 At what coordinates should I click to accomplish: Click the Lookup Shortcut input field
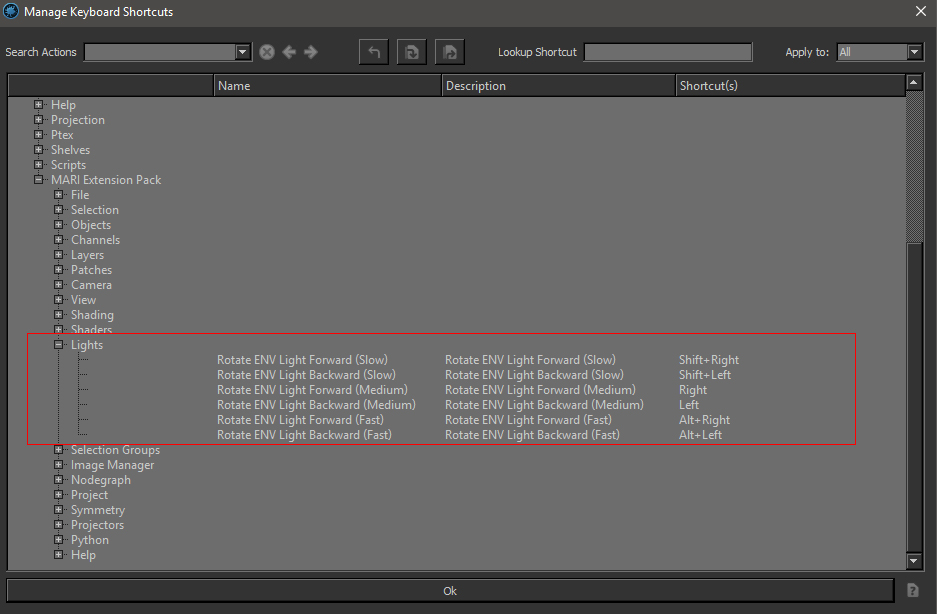[667, 52]
